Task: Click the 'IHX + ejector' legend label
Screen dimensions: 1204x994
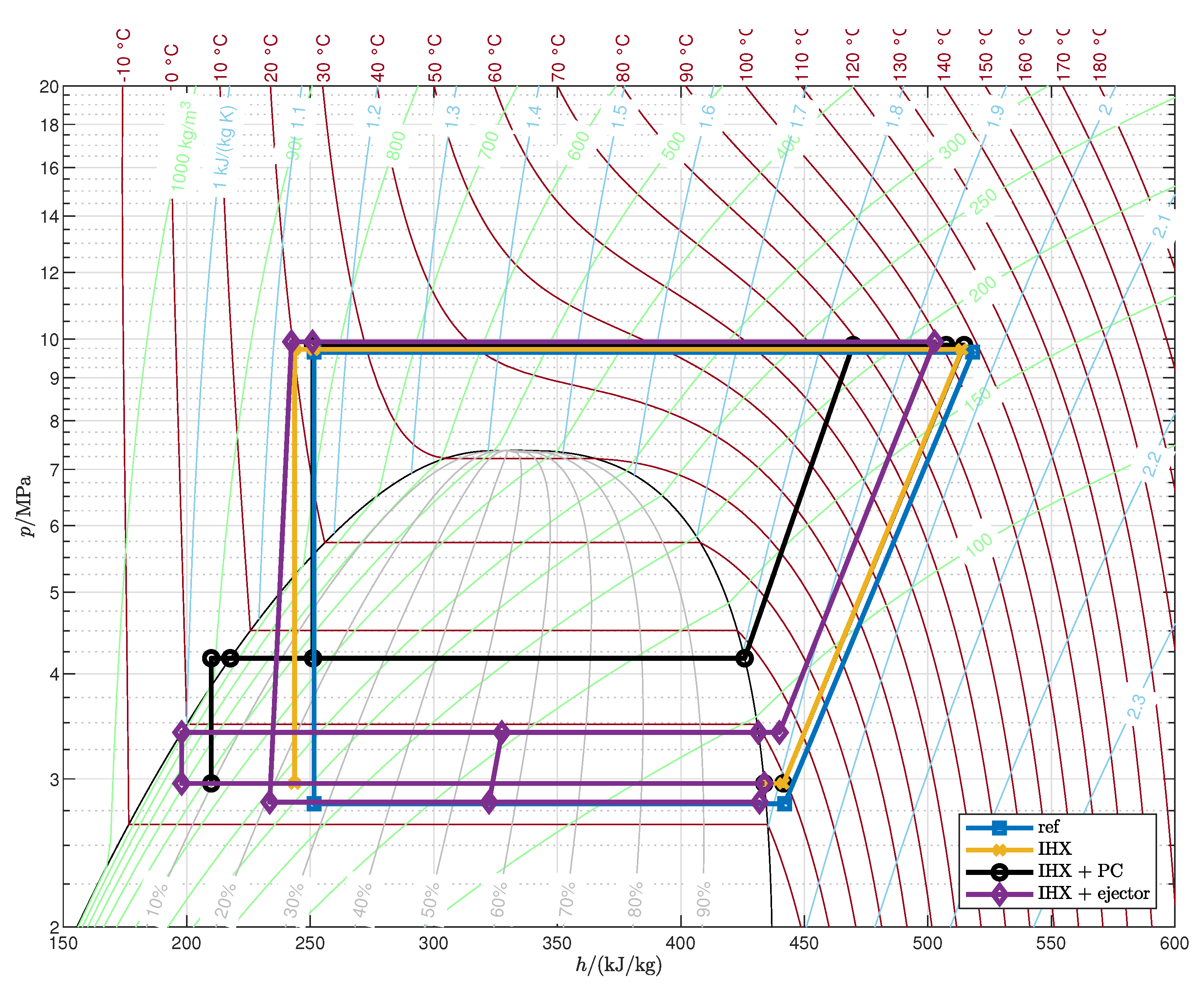Action: click(1093, 894)
